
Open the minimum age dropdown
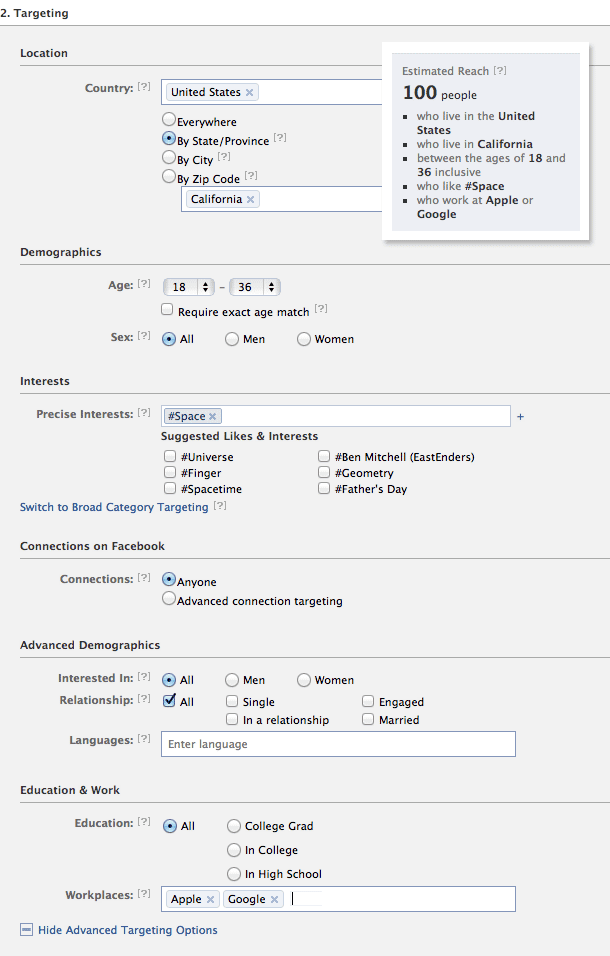click(190, 287)
